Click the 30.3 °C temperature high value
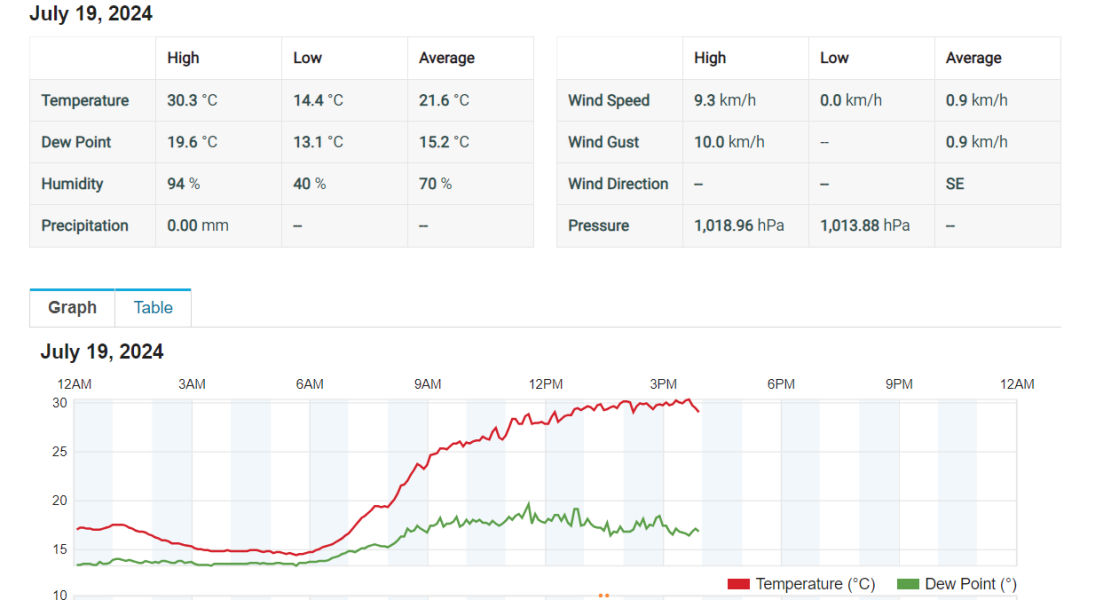Screen dimensions: 1111x600 [192, 100]
